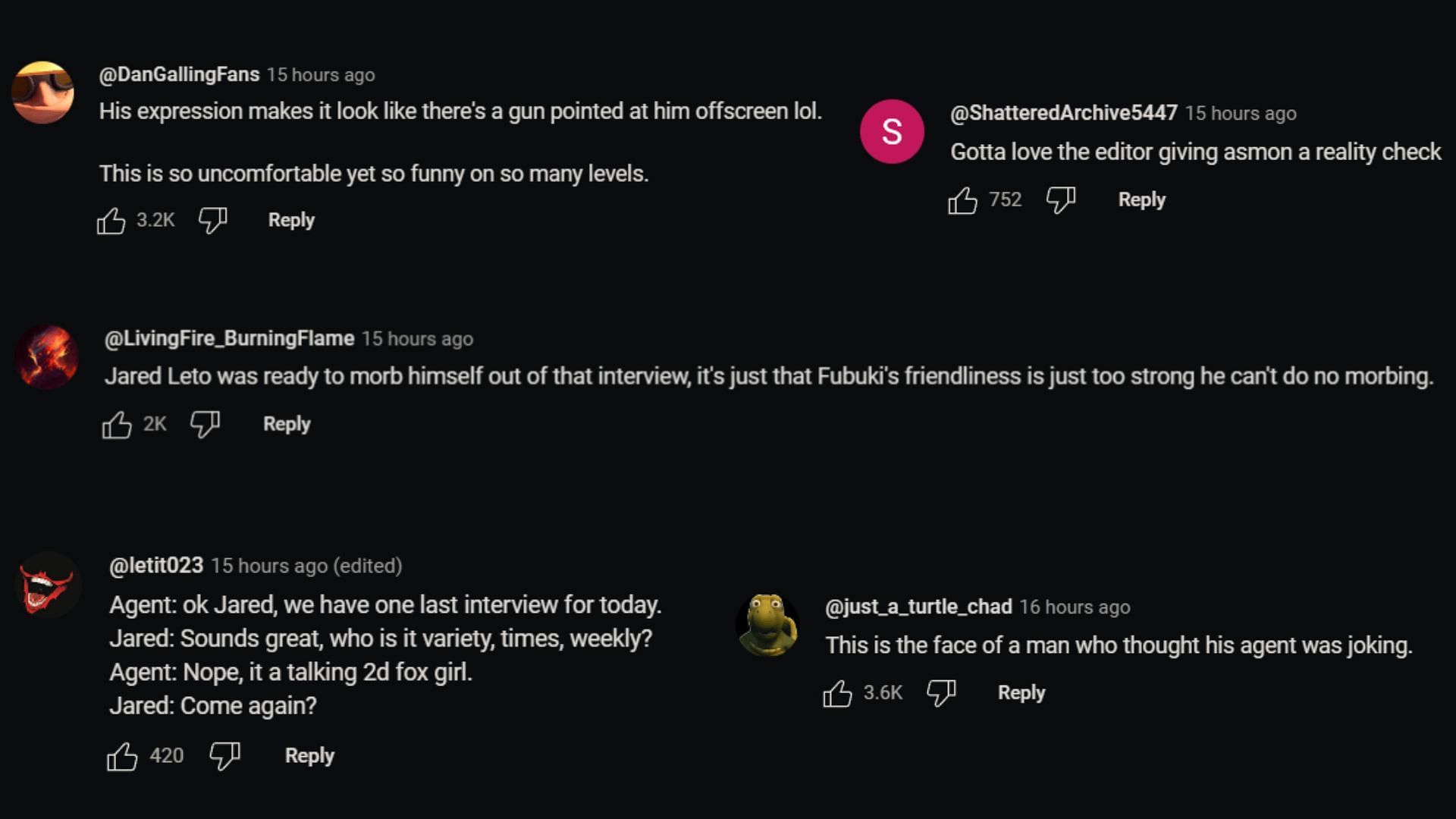This screenshot has width=1456, height=819.
Task: Dislike the @letit023 agent dialogue comment
Action: [x=224, y=756]
